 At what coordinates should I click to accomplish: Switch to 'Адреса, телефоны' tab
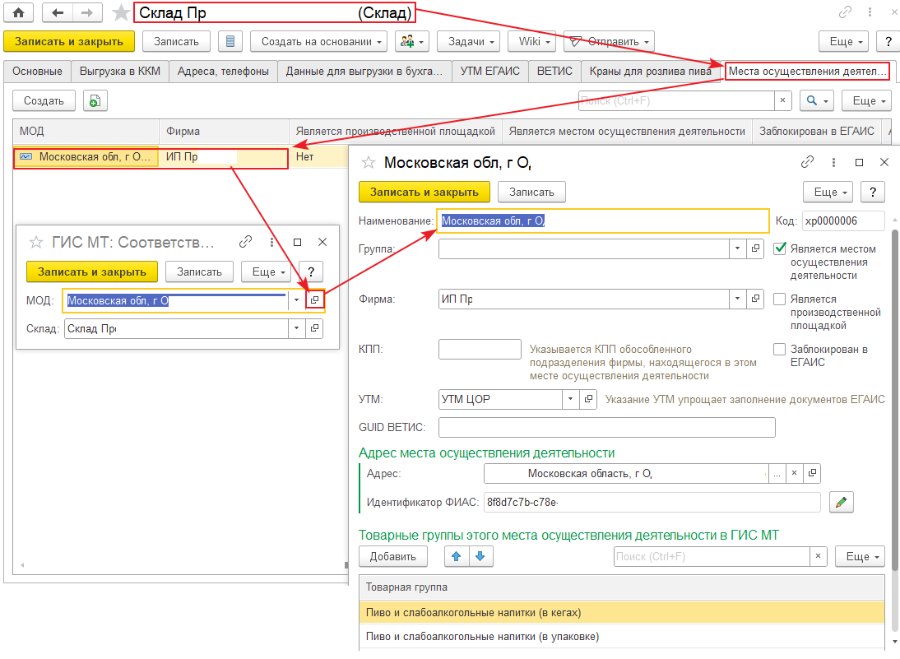tap(223, 71)
